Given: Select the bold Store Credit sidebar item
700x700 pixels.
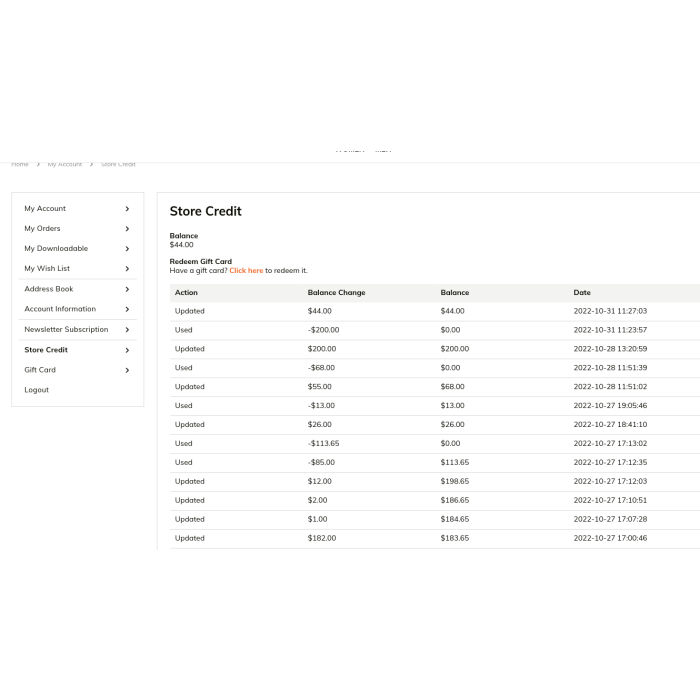Looking at the screenshot, I should pyautogui.click(x=46, y=350).
